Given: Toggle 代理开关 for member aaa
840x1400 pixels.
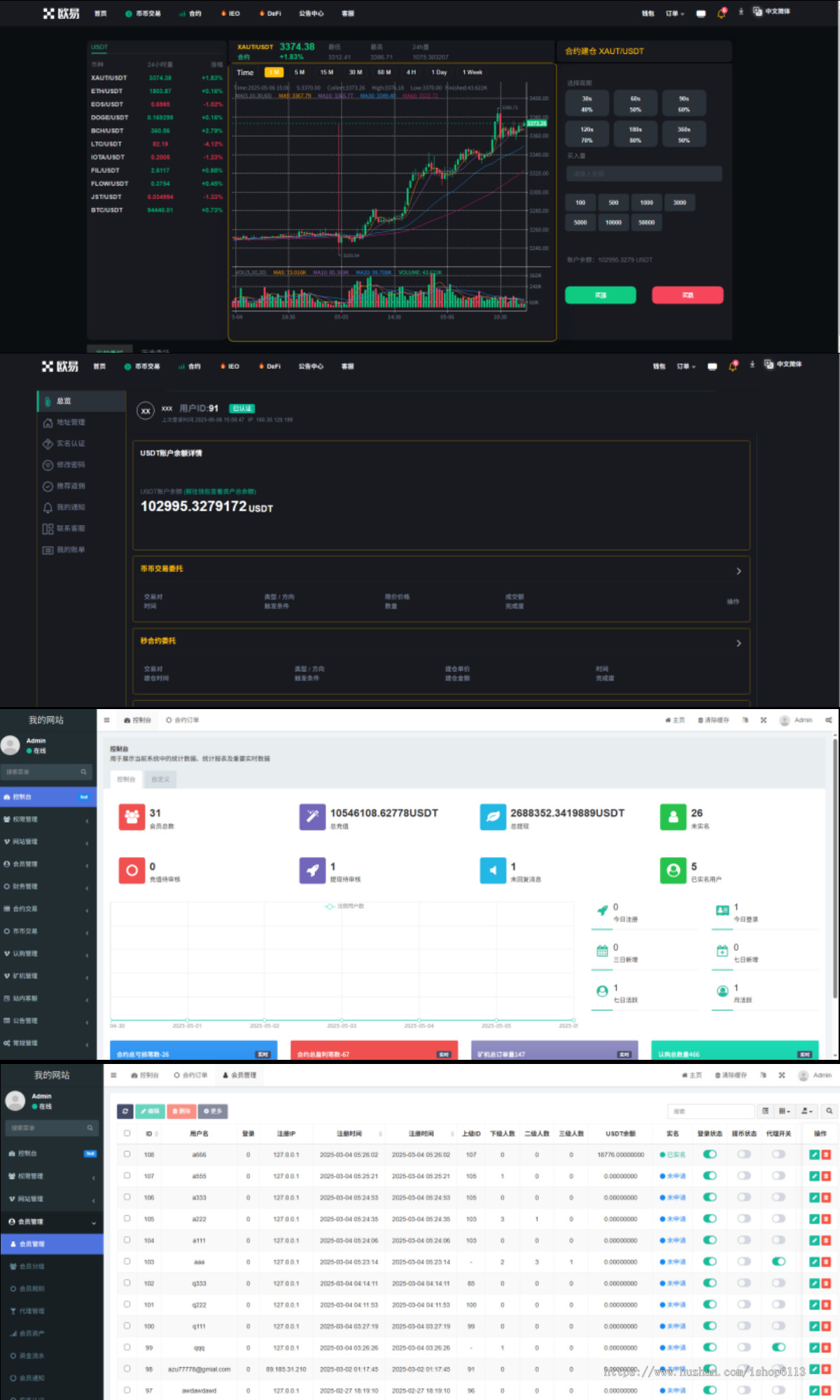Looking at the screenshot, I should 778,1261.
